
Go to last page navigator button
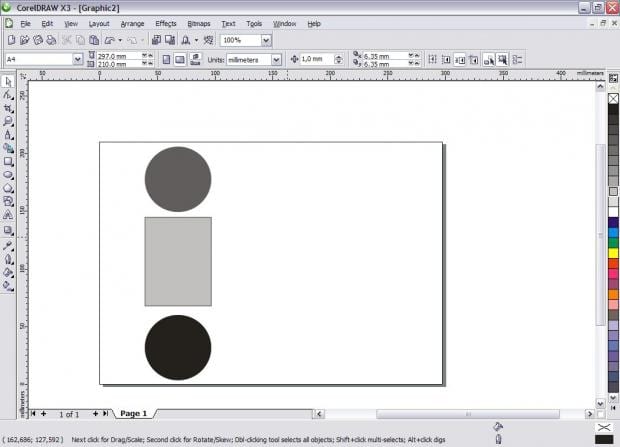[105, 413]
